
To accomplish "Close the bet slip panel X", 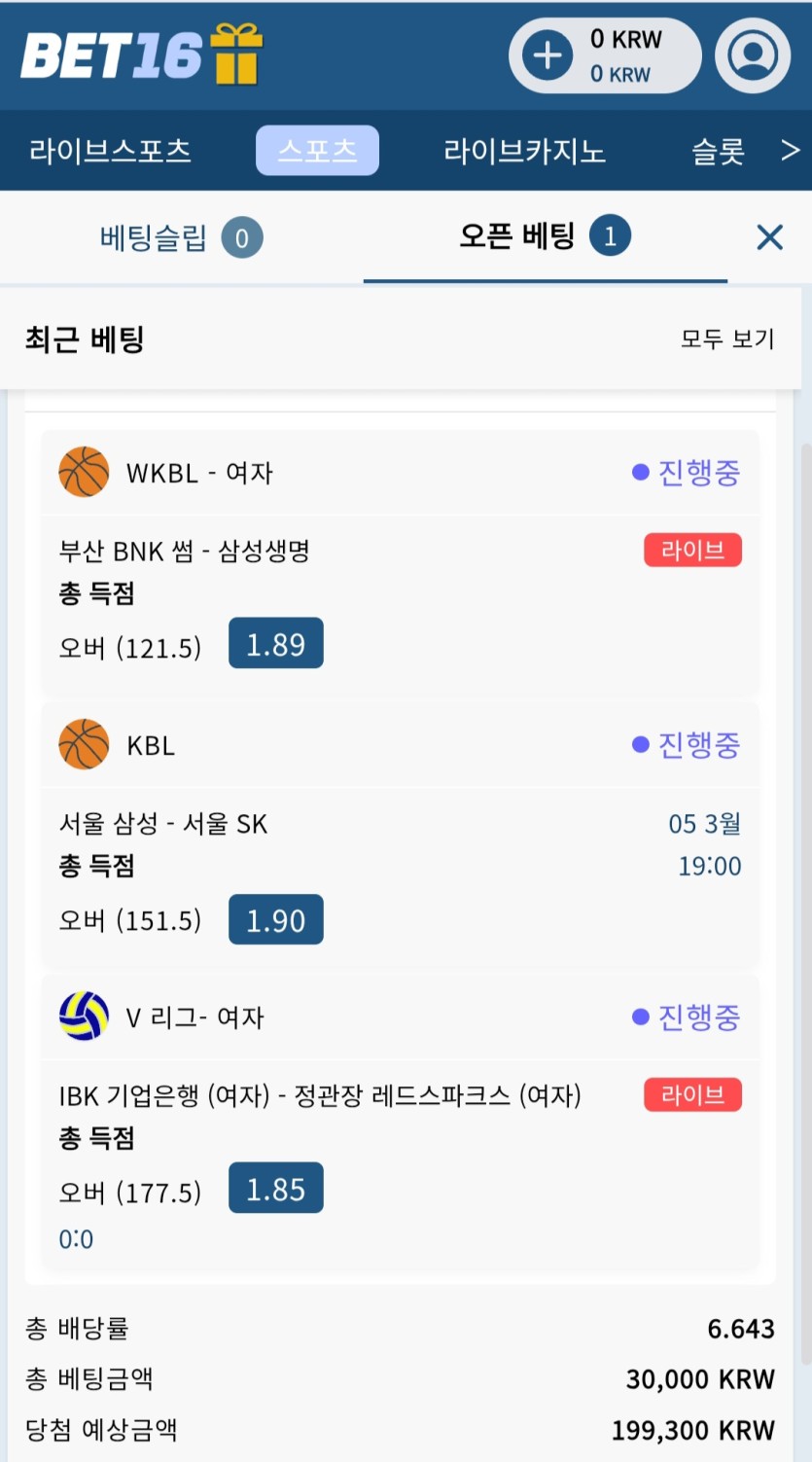I will pos(769,236).
